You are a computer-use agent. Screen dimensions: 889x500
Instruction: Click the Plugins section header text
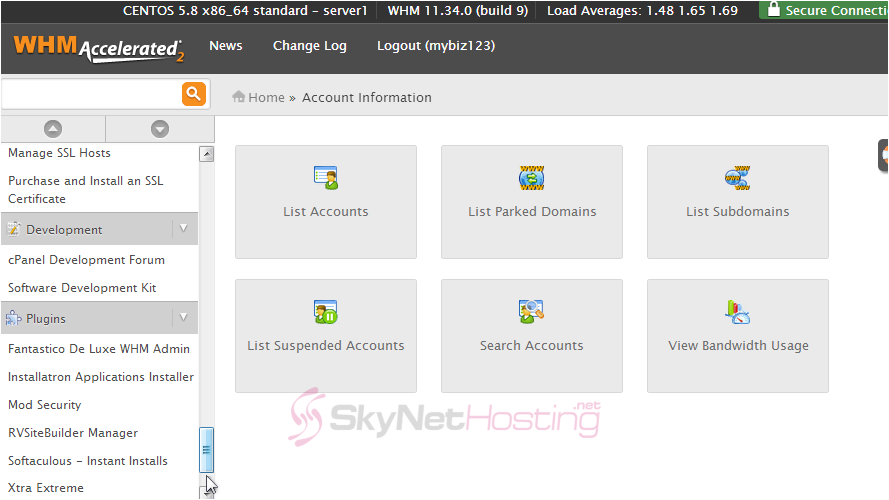46,319
